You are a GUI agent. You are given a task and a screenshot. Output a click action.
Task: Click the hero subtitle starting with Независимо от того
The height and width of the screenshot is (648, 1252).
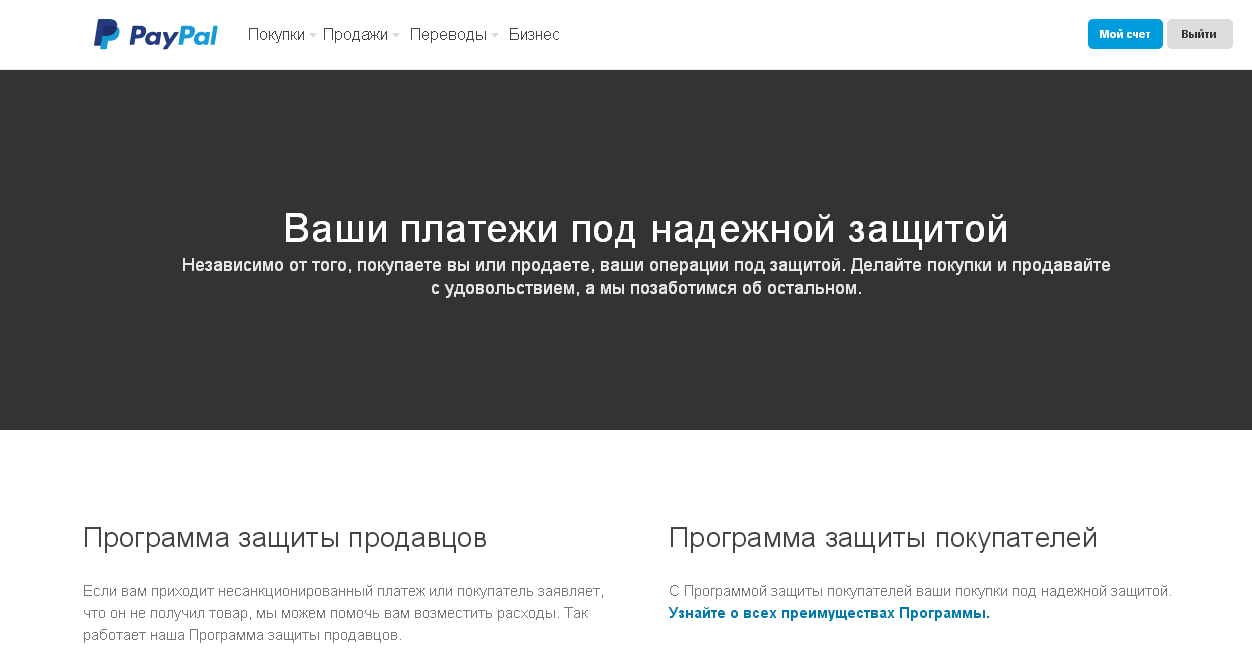click(x=646, y=266)
